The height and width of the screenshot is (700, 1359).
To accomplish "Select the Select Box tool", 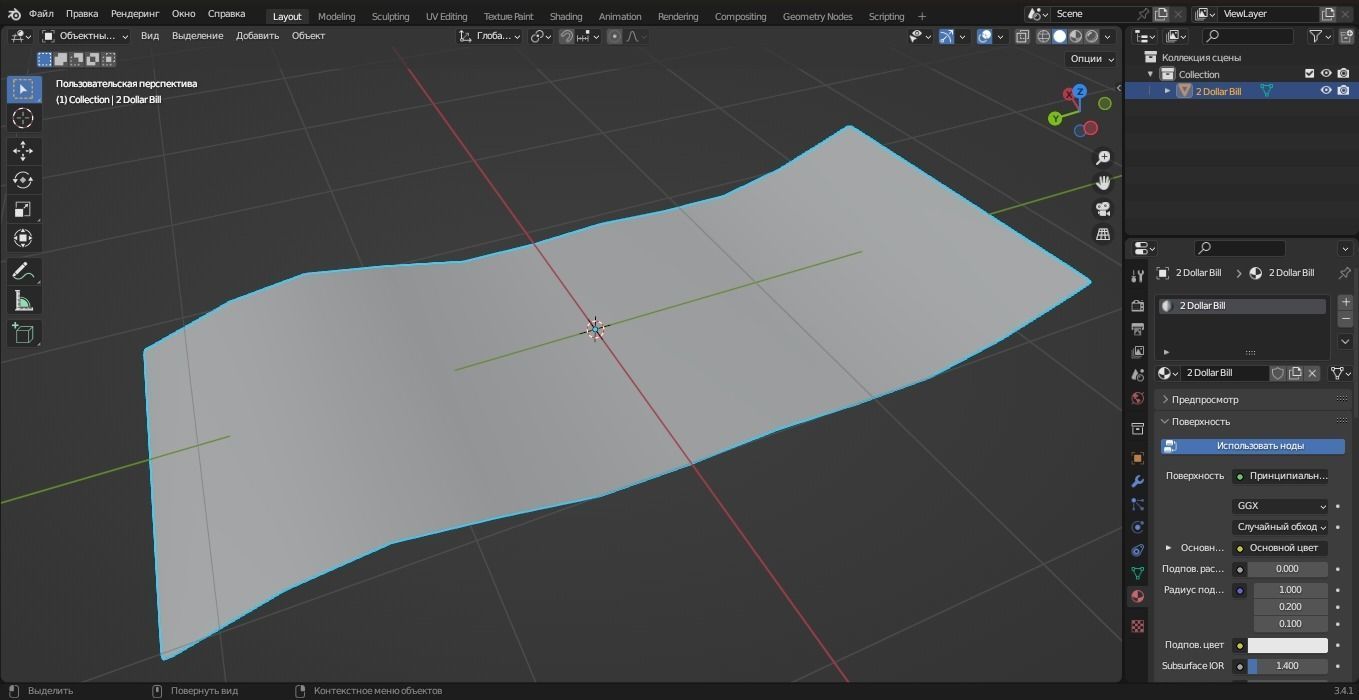I will pyautogui.click(x=23, y=89).
